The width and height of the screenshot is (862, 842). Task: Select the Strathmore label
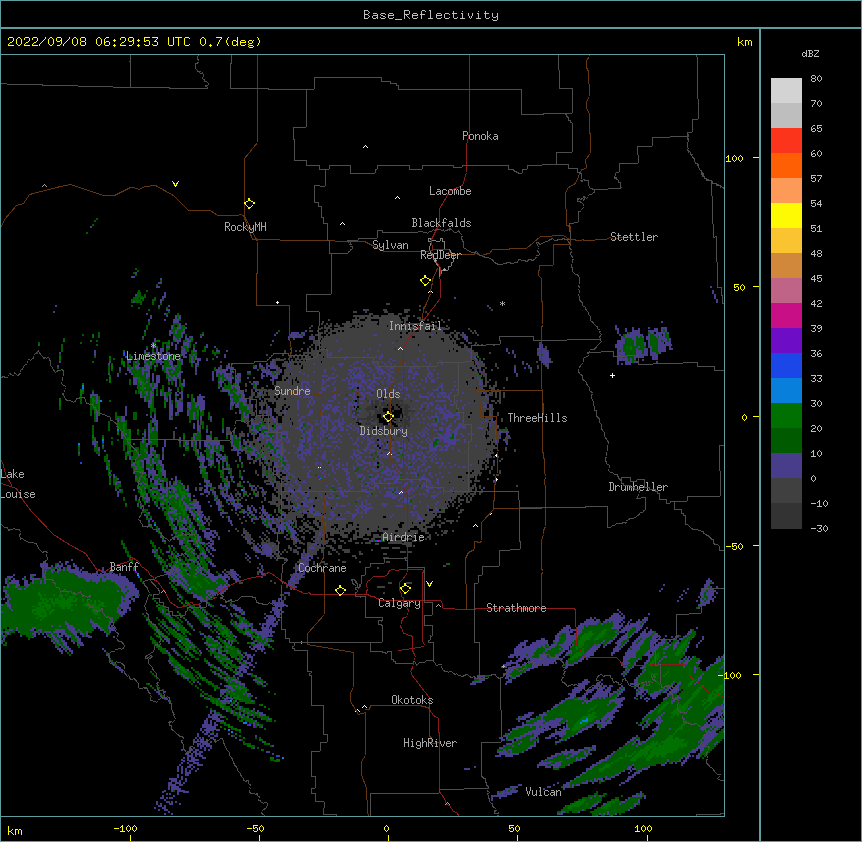coord(516,608)
